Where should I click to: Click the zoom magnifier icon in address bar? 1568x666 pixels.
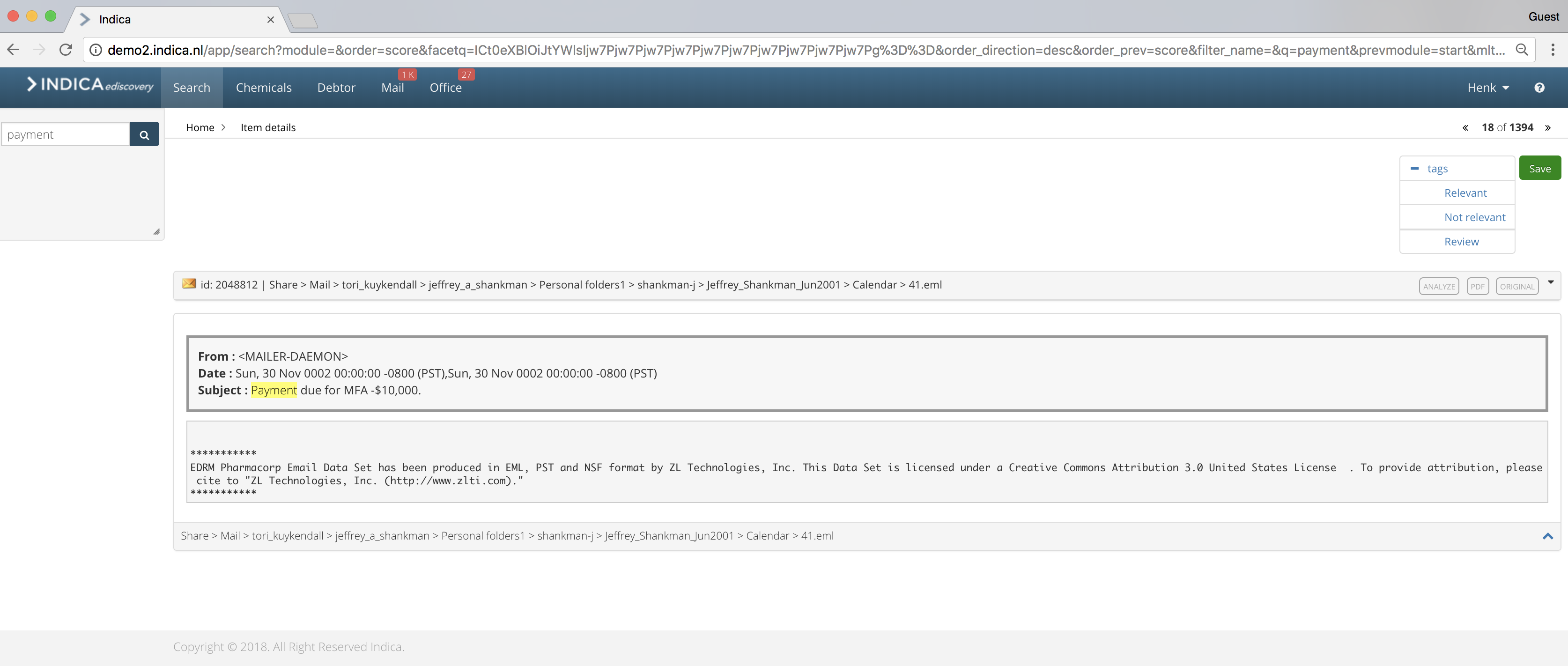(x=1522, y=50)
